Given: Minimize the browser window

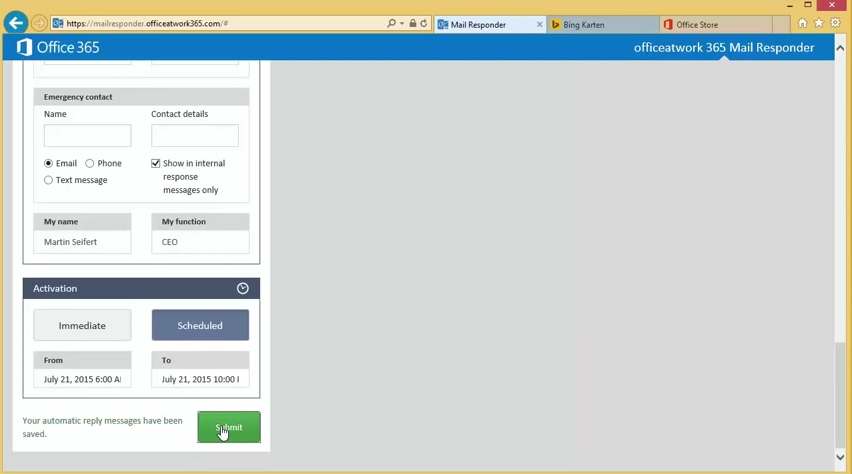Looking at the screenshot, I should tap(790, 5).
